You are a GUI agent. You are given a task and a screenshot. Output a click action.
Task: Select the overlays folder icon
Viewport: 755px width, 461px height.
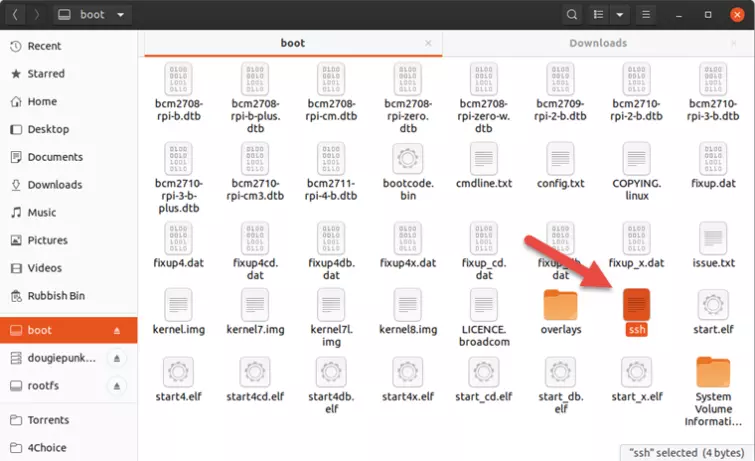point(560,304)
